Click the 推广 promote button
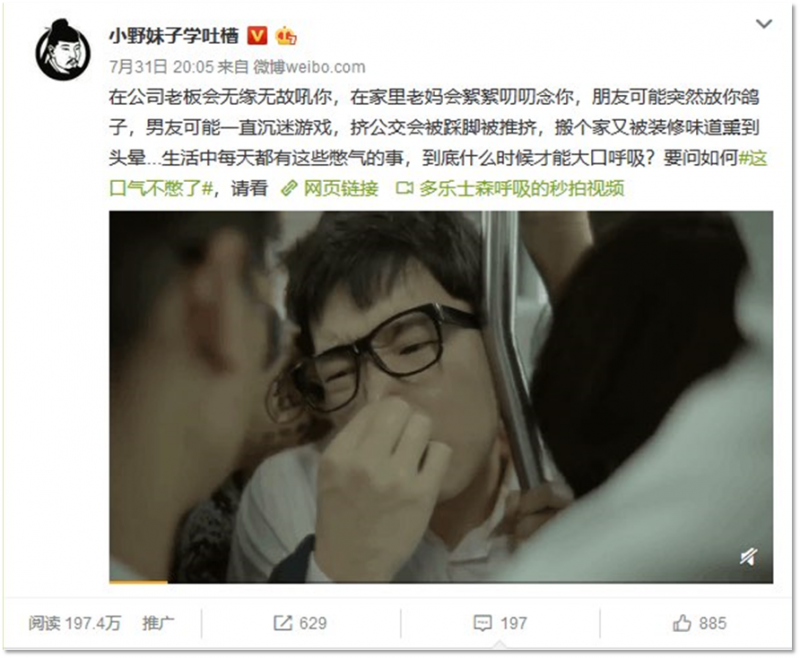Viewport: 800px width, 658px height. pos(158,623)
